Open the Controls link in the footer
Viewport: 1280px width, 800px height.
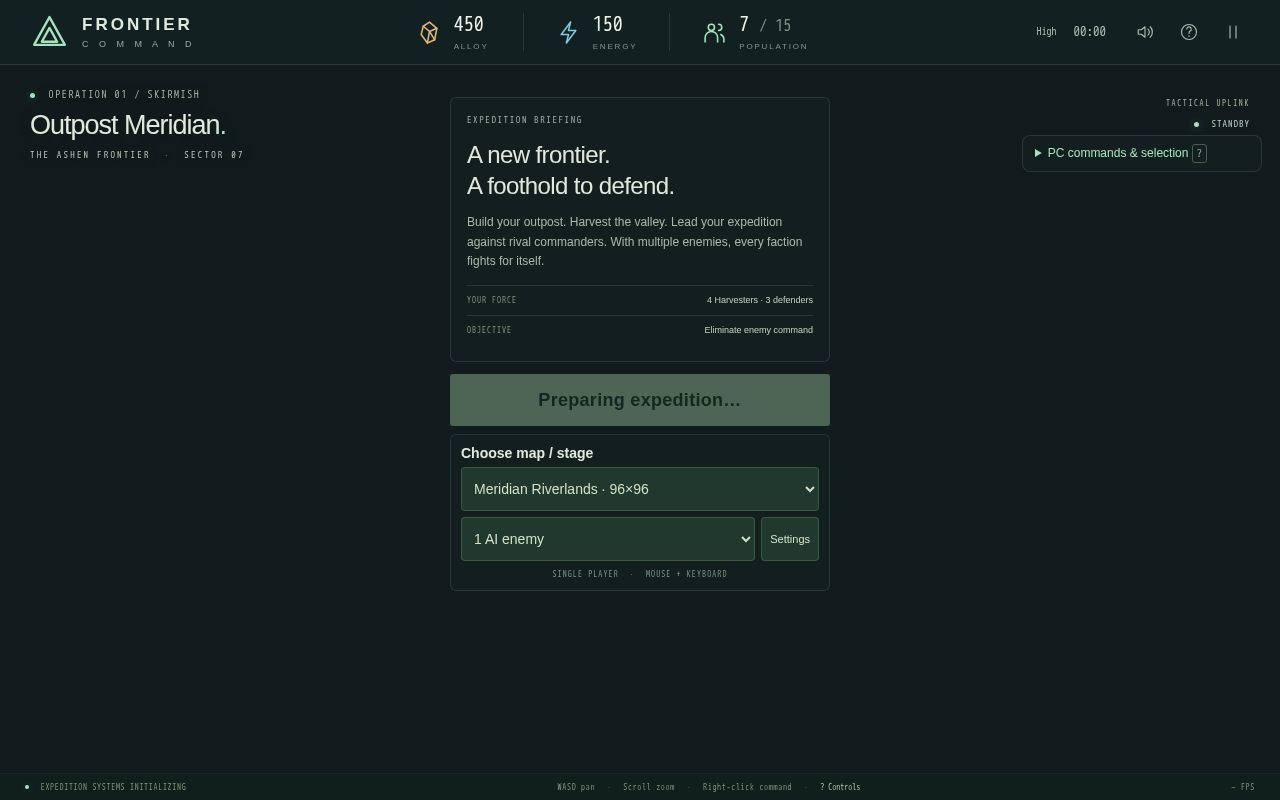pyautogui.click(x=840, y=787)
